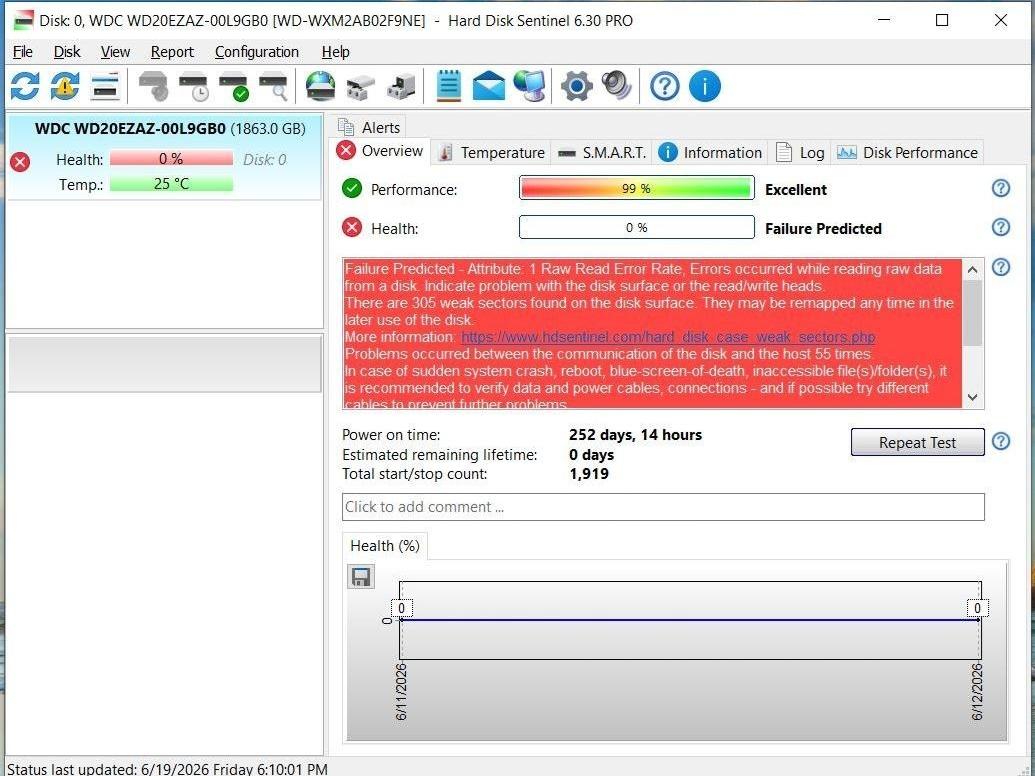This screenshot has width=1035, height=776.
Task: Click the Repeat Test button
Action: click(918, 442)
